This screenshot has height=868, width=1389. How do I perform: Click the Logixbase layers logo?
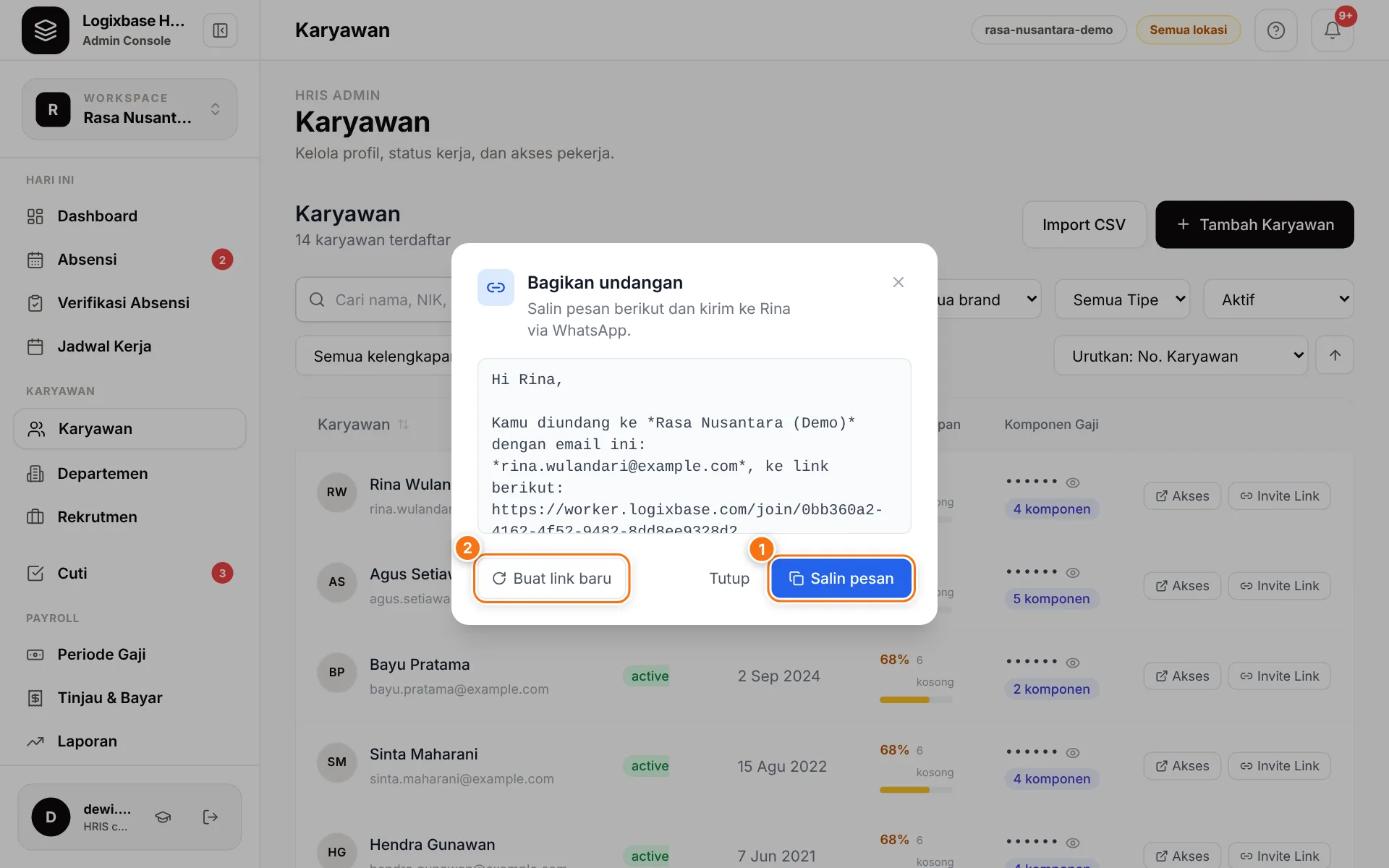[x=46, y=30]
